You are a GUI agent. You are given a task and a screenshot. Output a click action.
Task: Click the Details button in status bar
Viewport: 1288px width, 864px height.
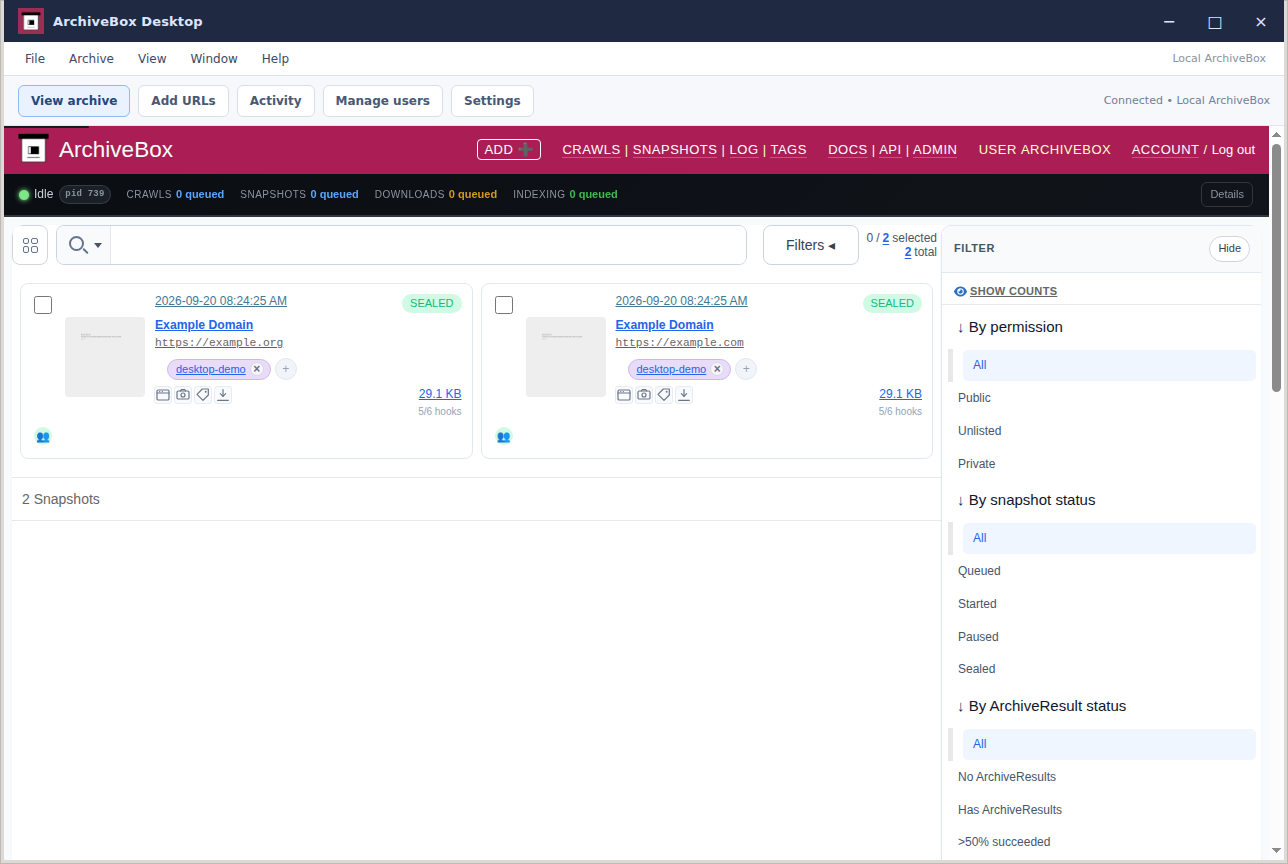click(1227, 194)
